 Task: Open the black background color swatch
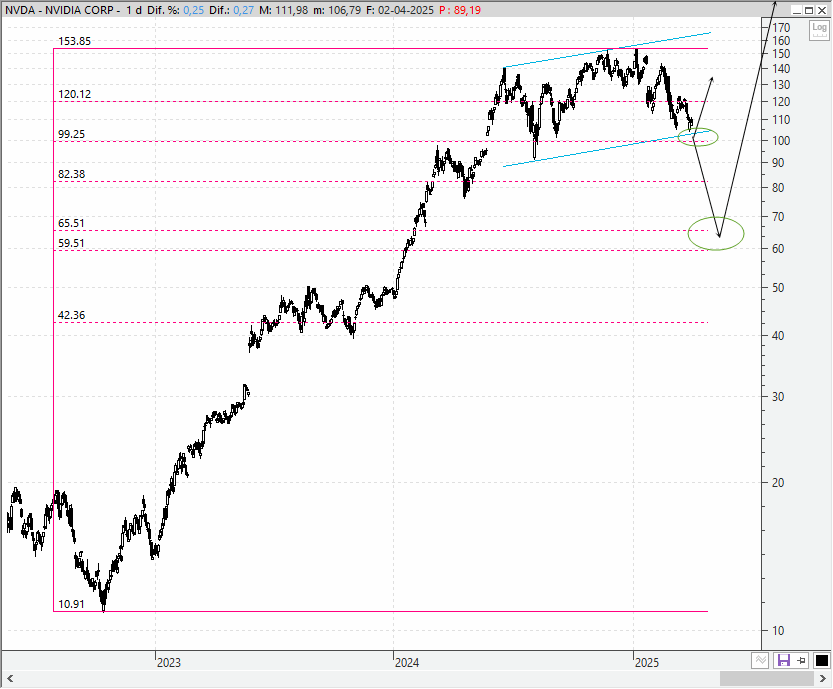coord(821,661)
